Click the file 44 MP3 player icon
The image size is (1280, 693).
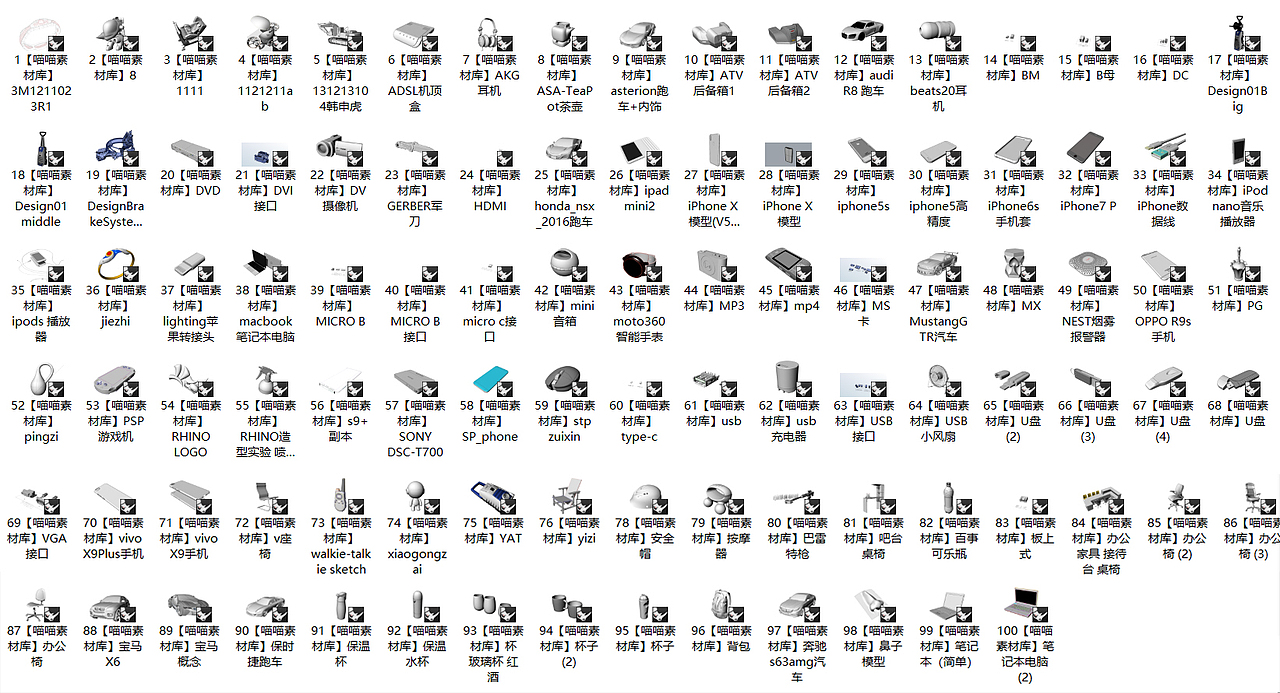714,266
